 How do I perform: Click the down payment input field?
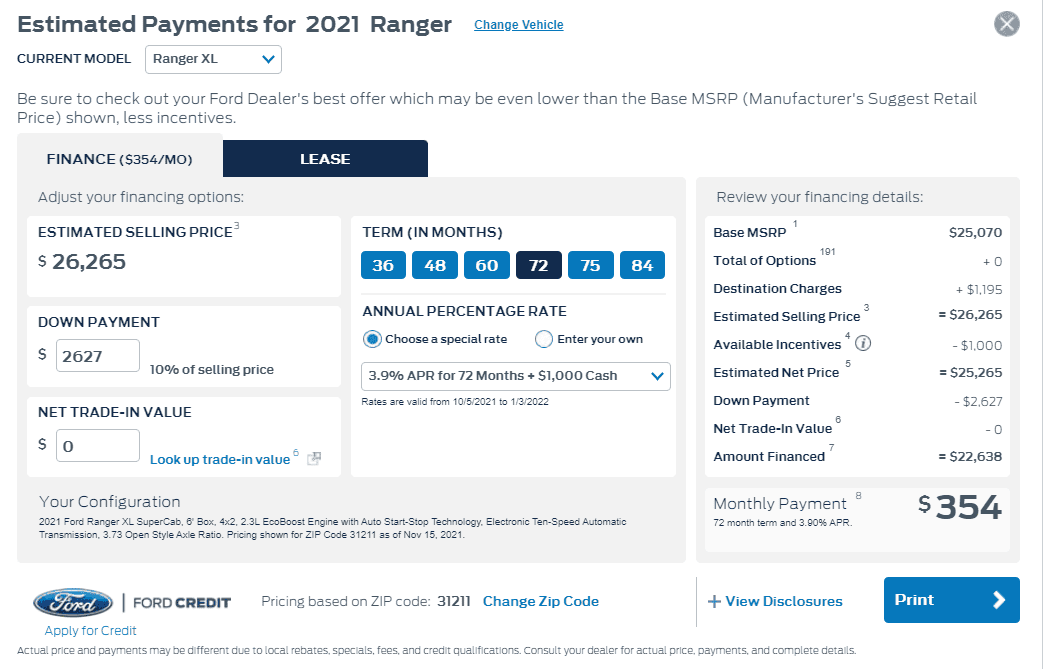tap(98, 356)
